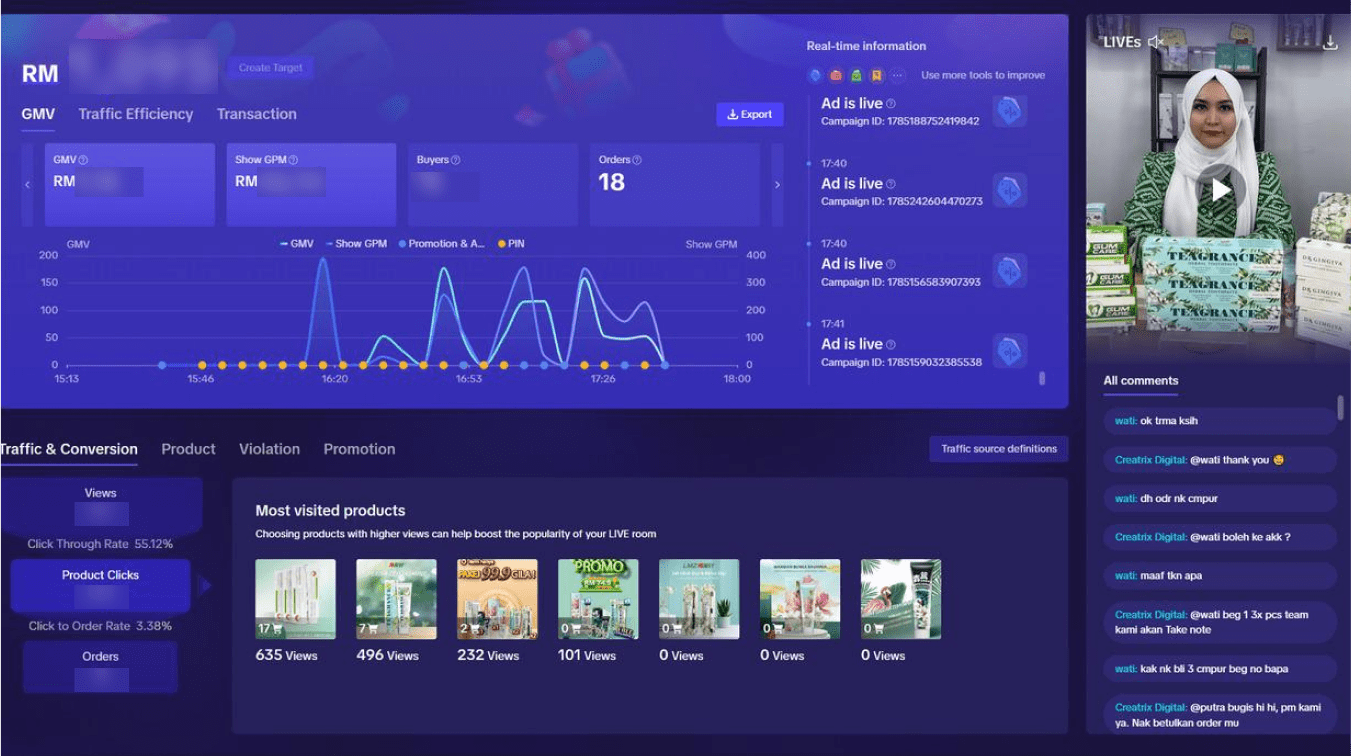Open help for campaign 1785188752419842 ad

891,104
